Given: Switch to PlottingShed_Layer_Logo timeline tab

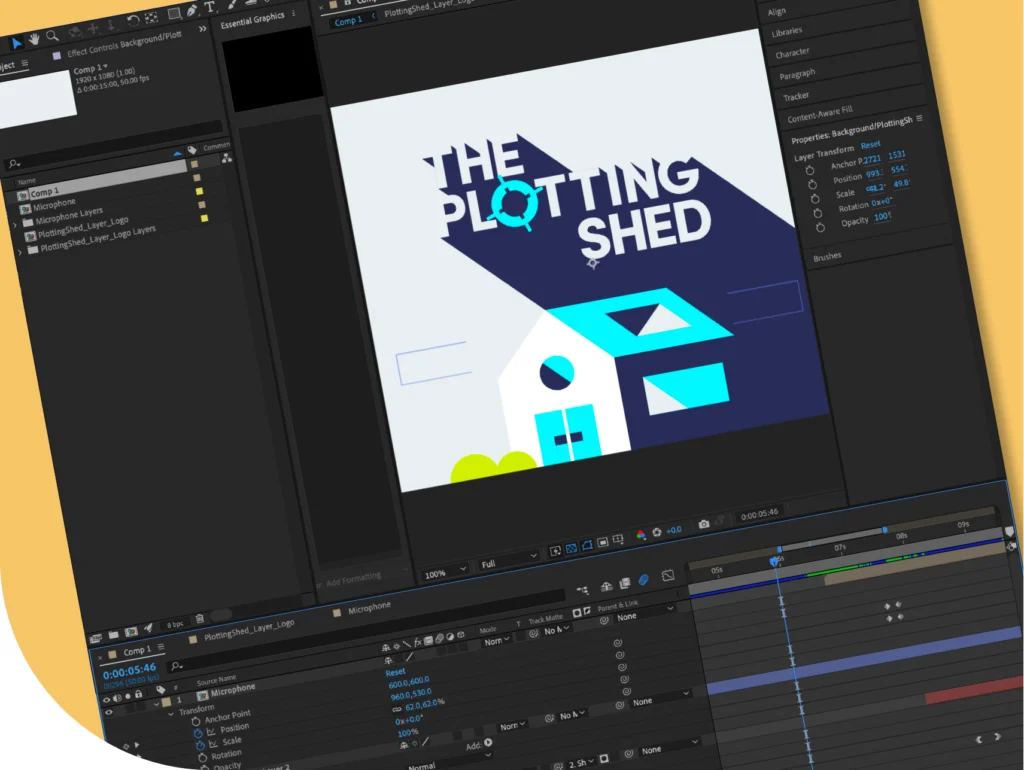Looking at the screenshot, I should 249,630.
